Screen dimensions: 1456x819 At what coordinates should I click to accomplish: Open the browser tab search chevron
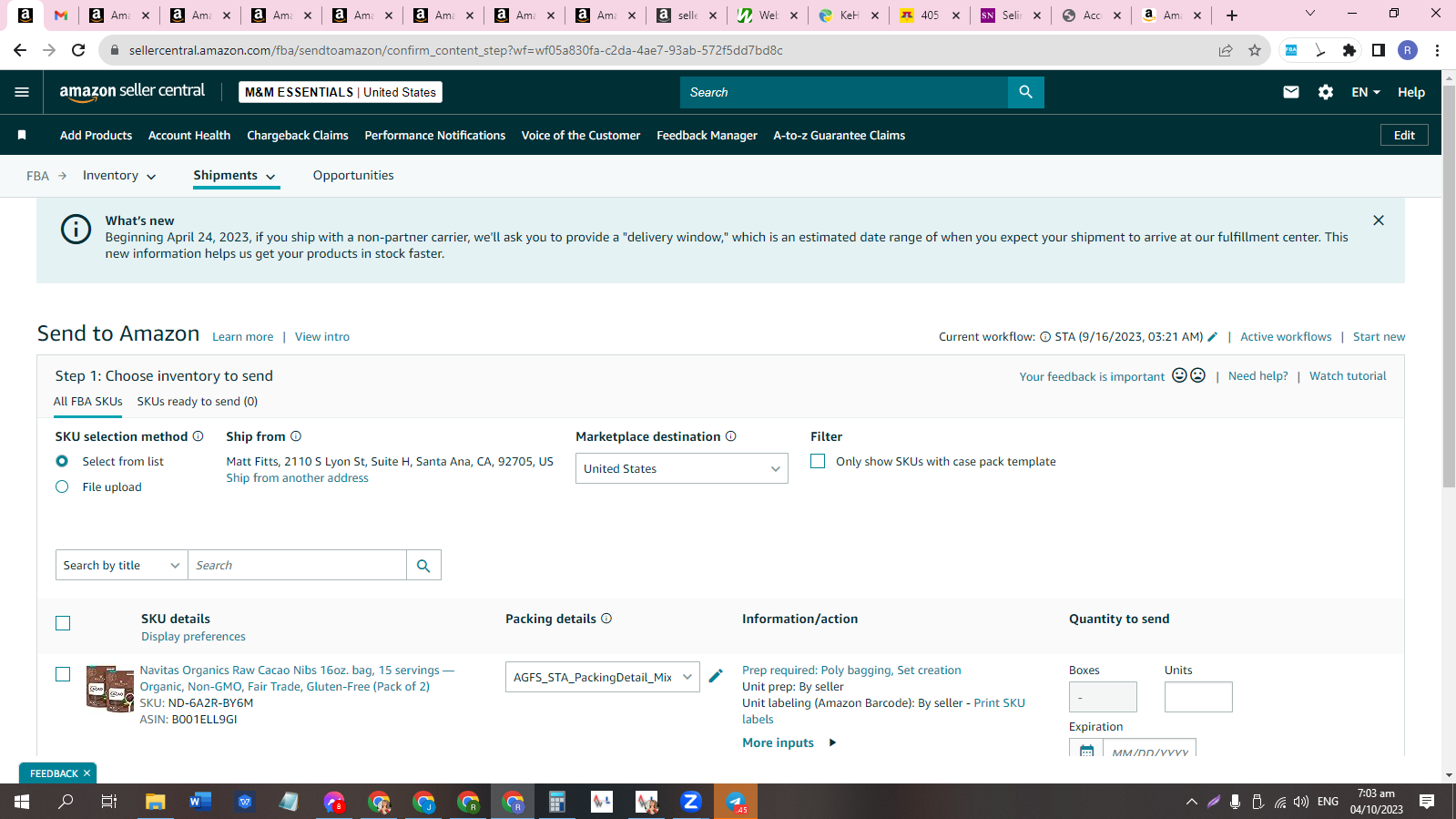click(1310, 14)
